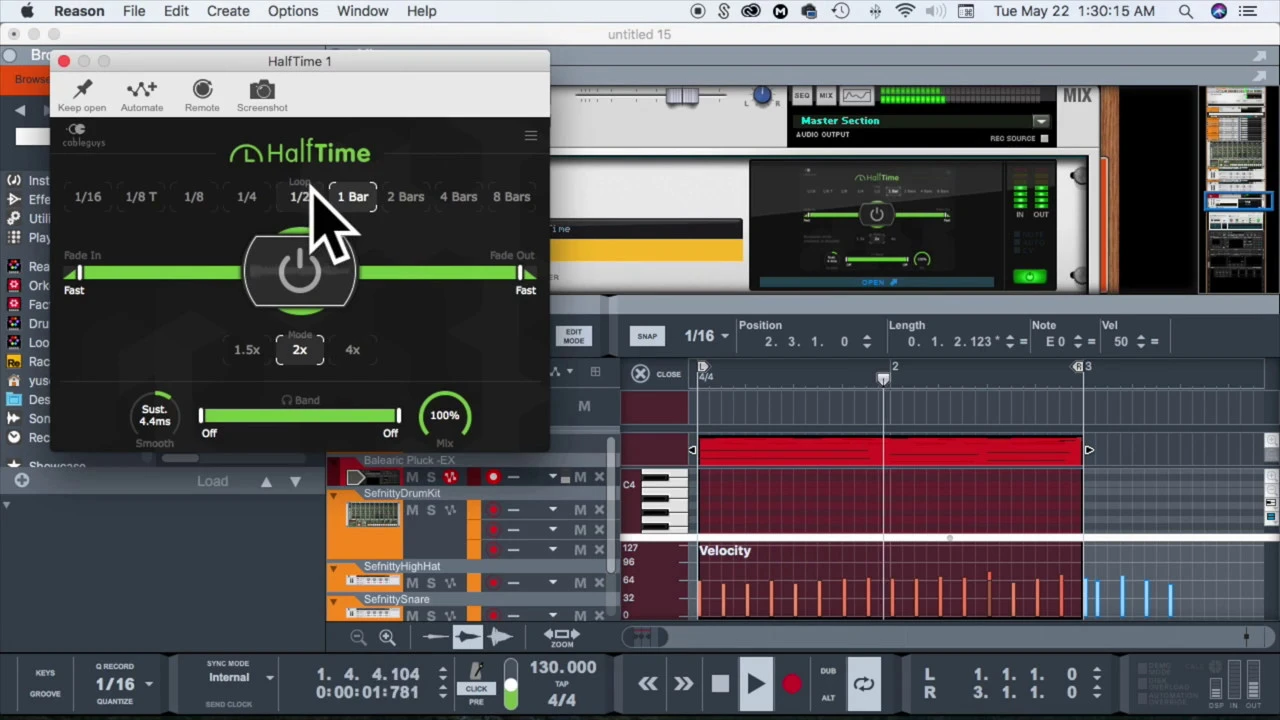Click the Stop transport button
Screen dimensions: 1280x720
coord(720,685)
